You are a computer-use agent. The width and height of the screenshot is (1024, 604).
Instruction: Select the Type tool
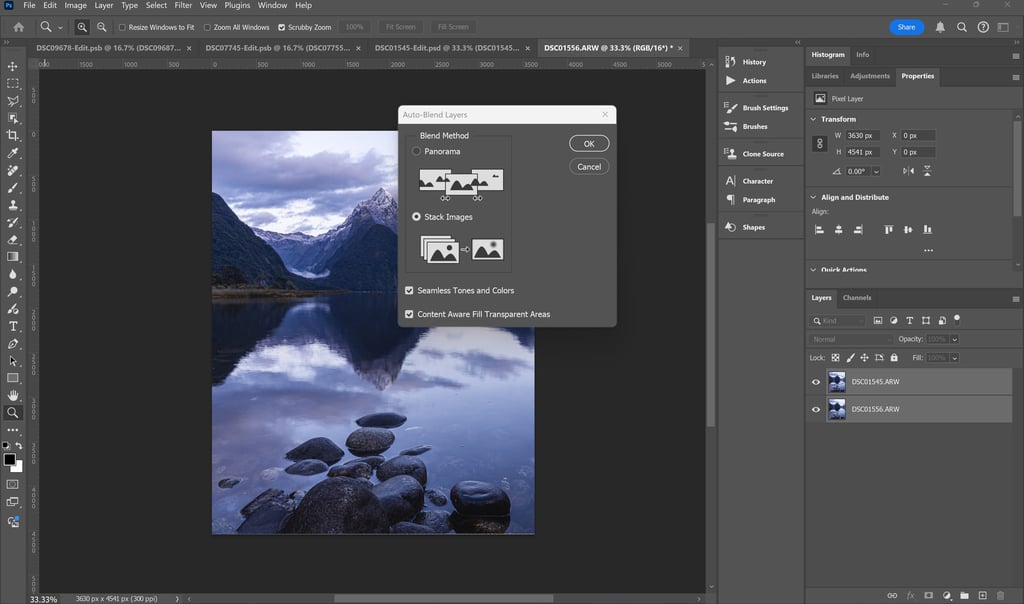(x=13, y=326)
